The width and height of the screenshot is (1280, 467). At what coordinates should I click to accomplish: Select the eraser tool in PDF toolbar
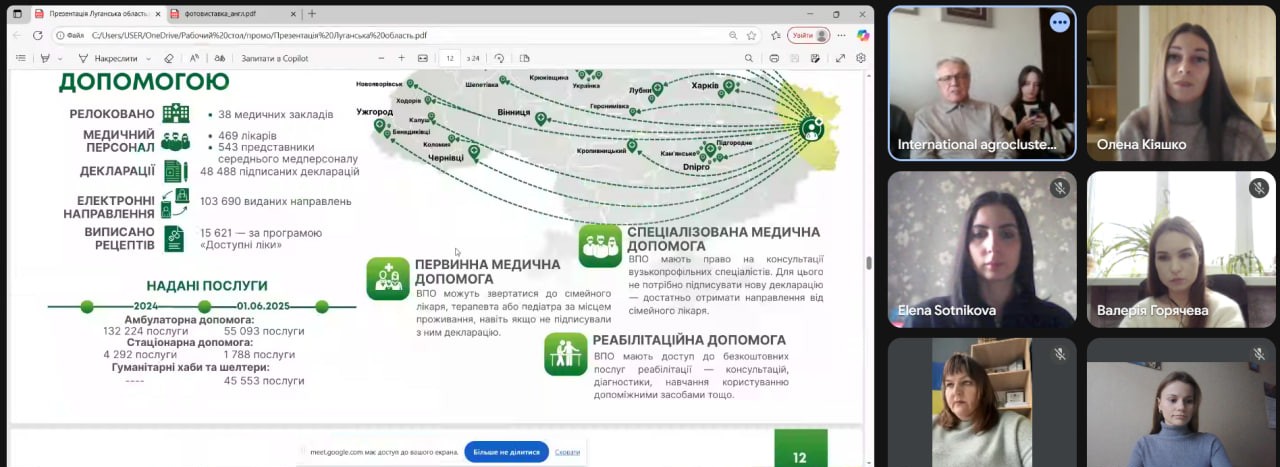coord(168,58)
